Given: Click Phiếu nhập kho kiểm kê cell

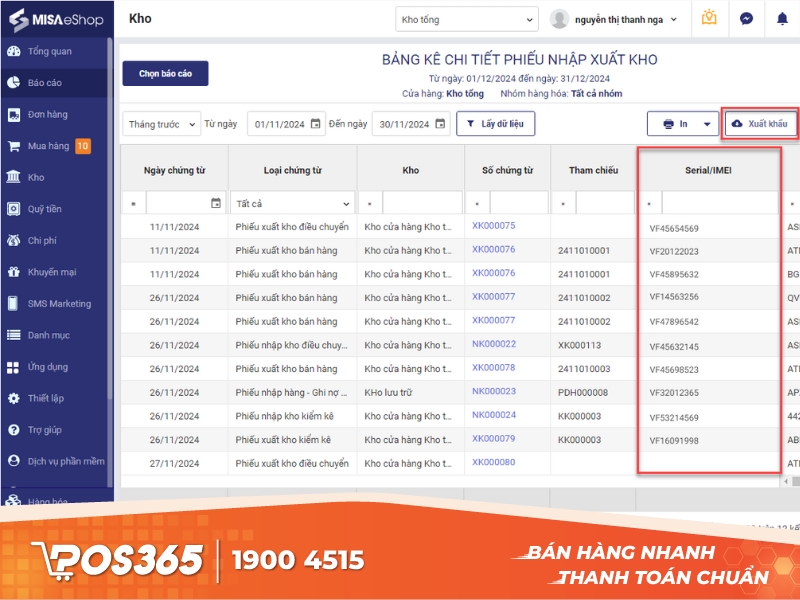Looking at the screenshot, I should click(284, 416).
